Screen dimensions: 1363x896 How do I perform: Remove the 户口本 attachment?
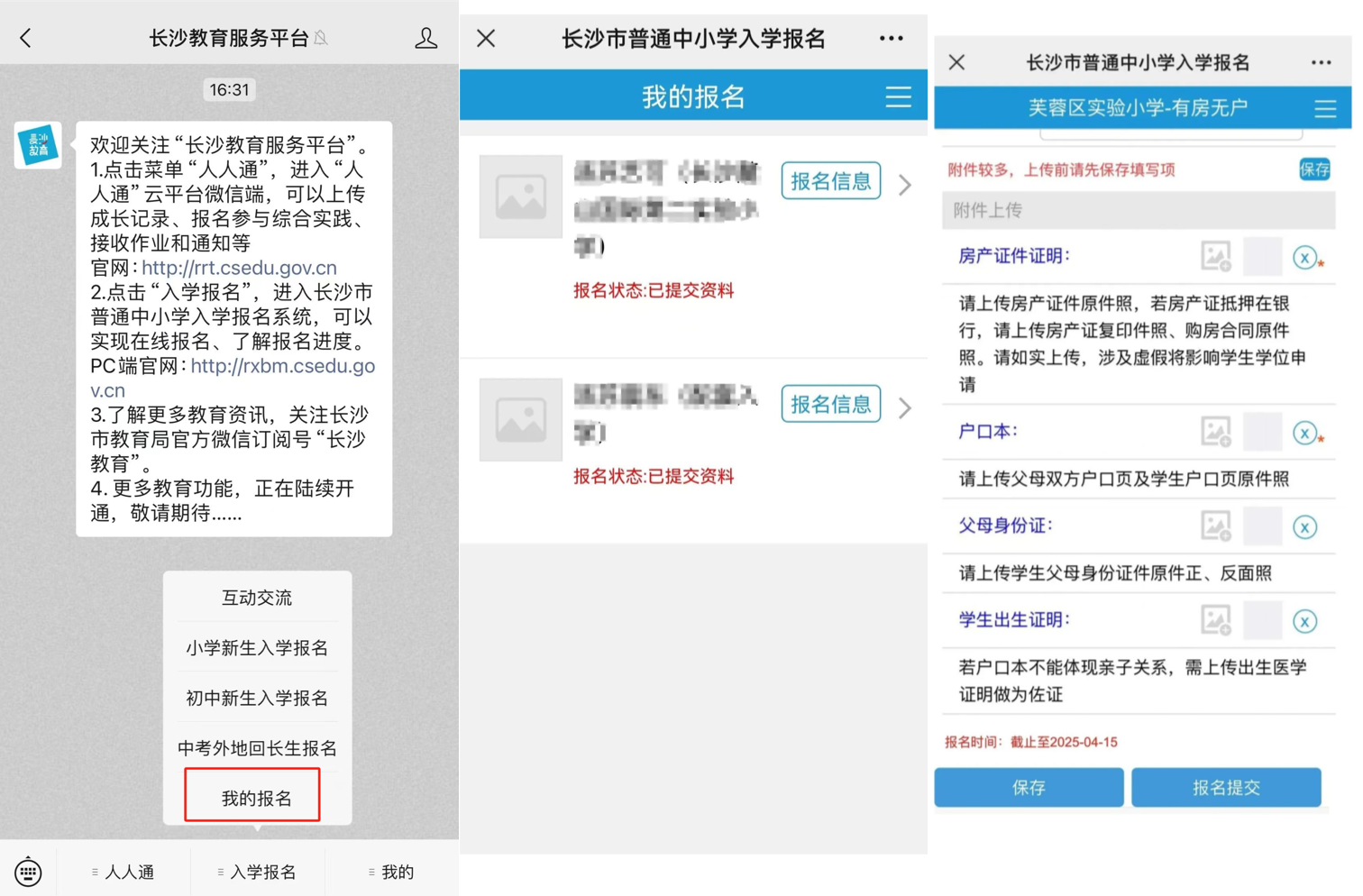[x=1304, y=433]
